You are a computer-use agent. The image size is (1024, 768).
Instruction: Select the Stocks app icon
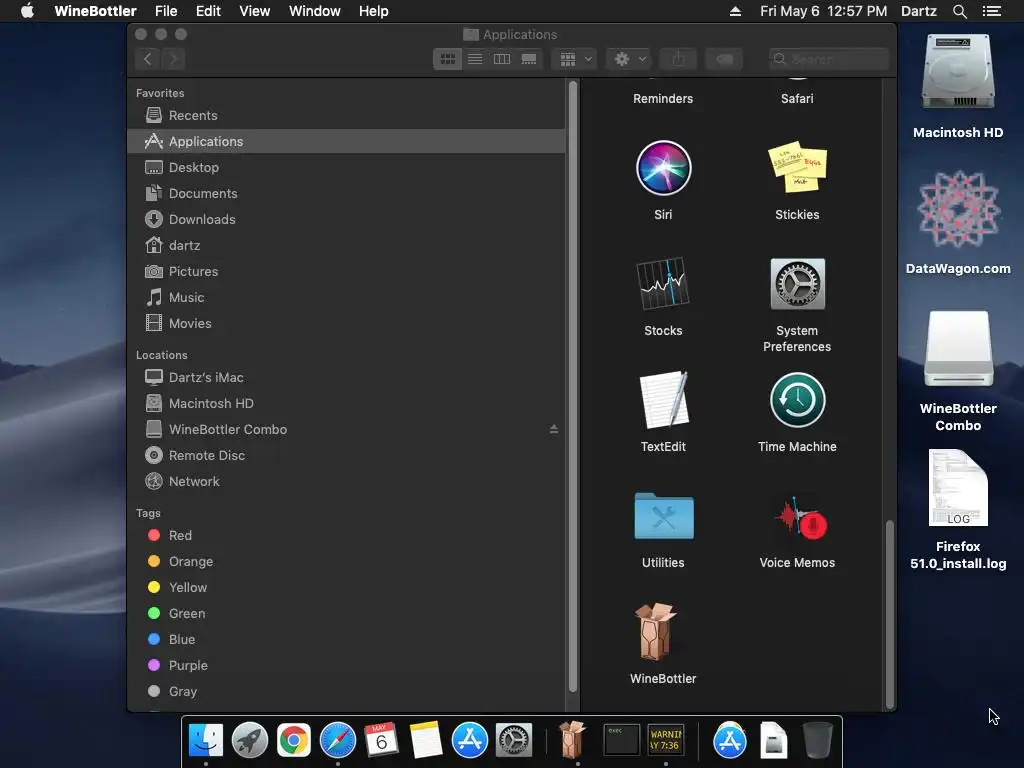coord(664,283)
